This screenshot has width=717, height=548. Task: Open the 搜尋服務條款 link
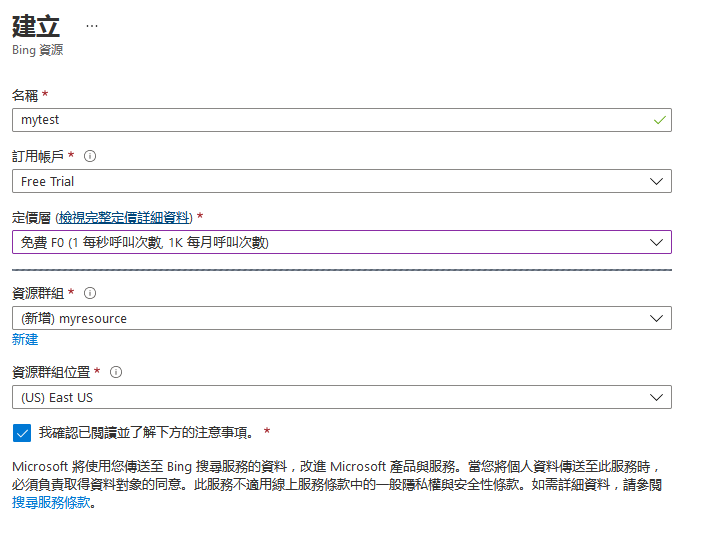[x=51, y=503]
